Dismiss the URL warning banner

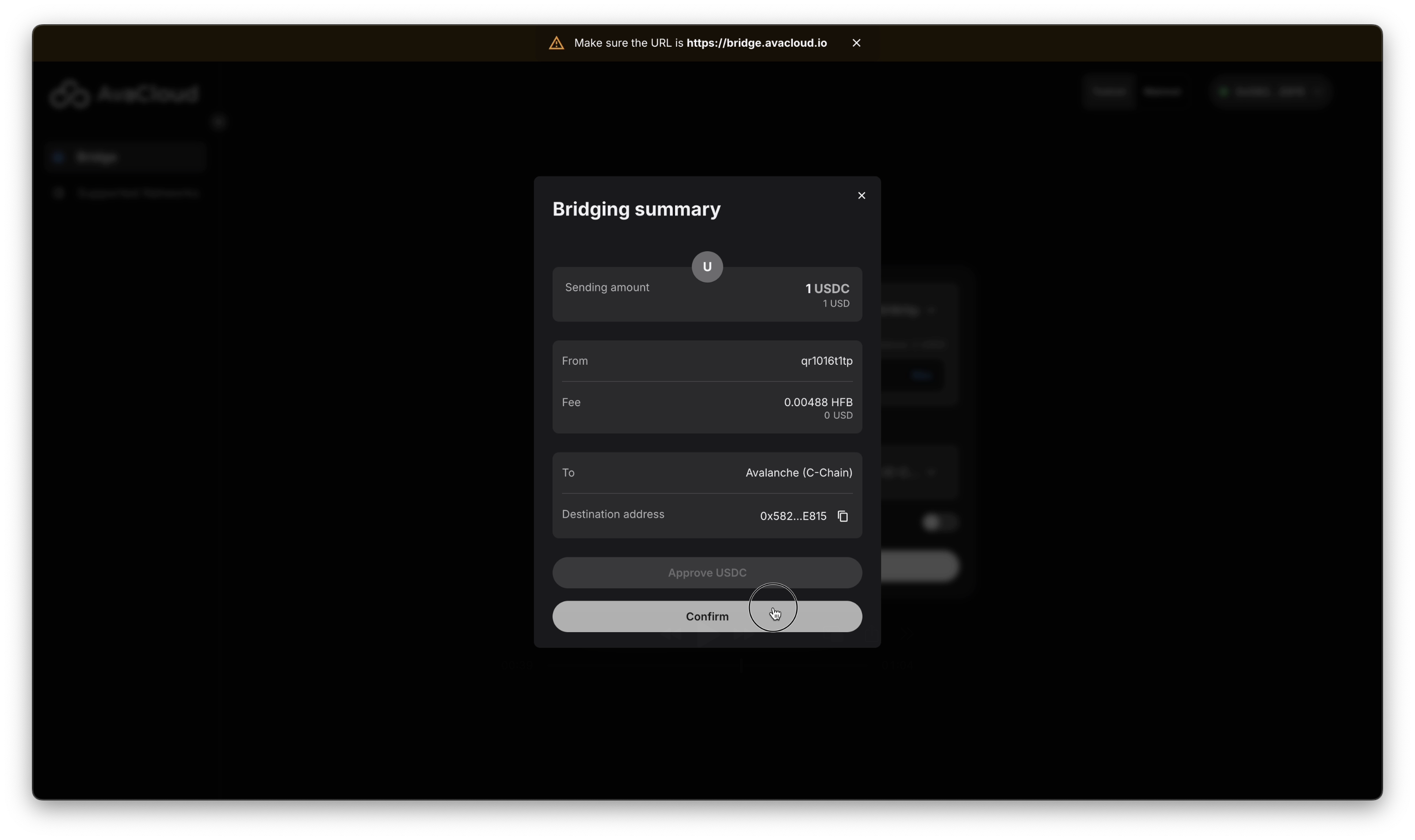coord(856,43)
